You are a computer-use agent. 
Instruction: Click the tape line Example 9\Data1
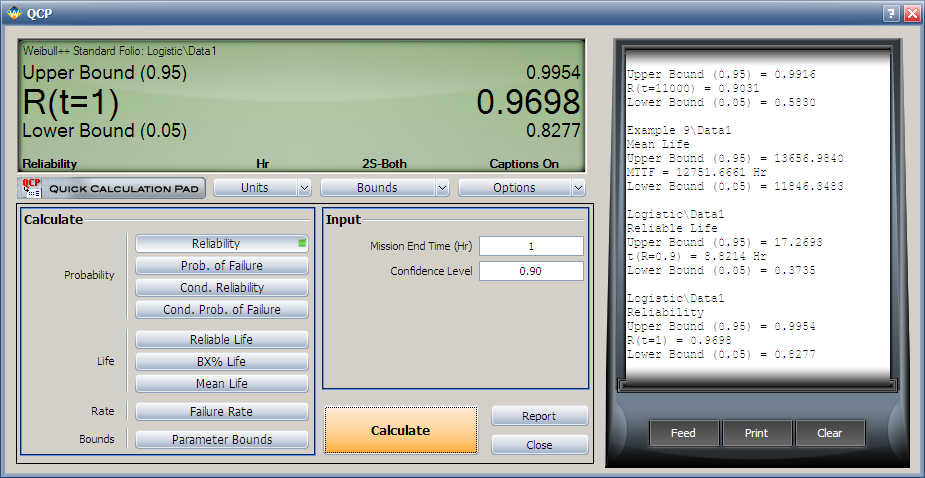click(678, 130)
